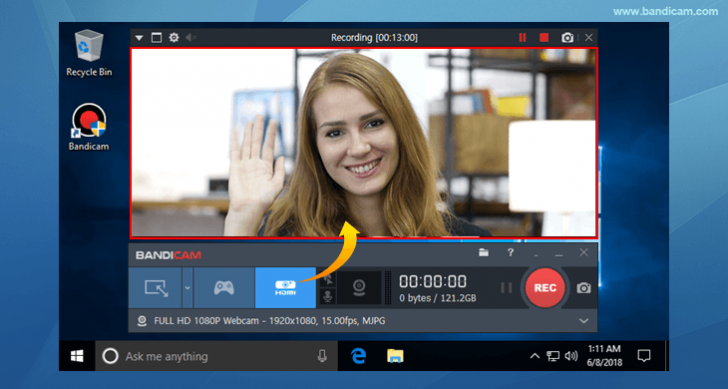Expand the screen recording mode dropdown arrow

coord(187,288)
